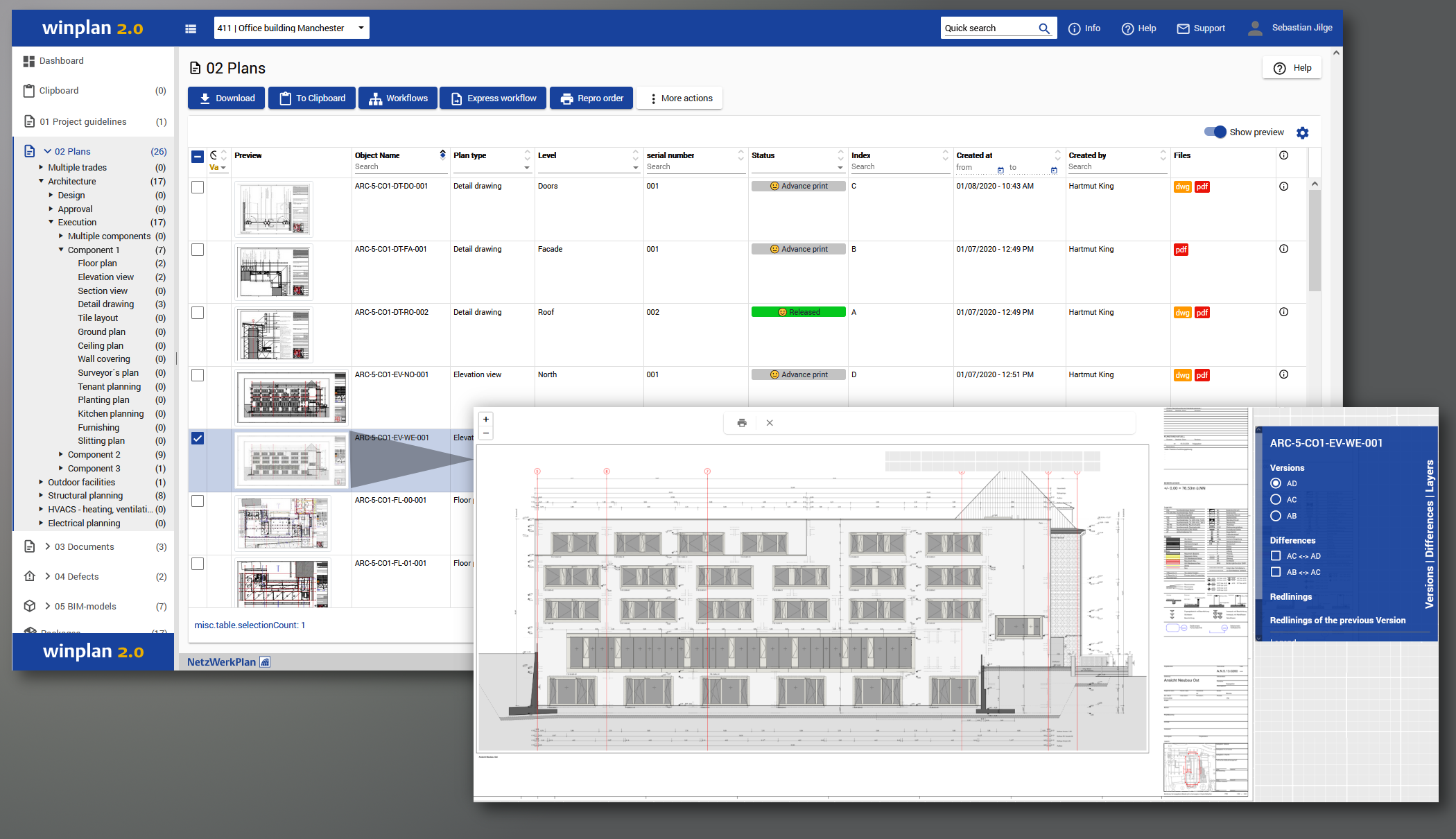Click dwg file of ARC-5-CO1-EV-NO-001
Viewport: 1456px width, 839px height.
[x=1182, y=375]
